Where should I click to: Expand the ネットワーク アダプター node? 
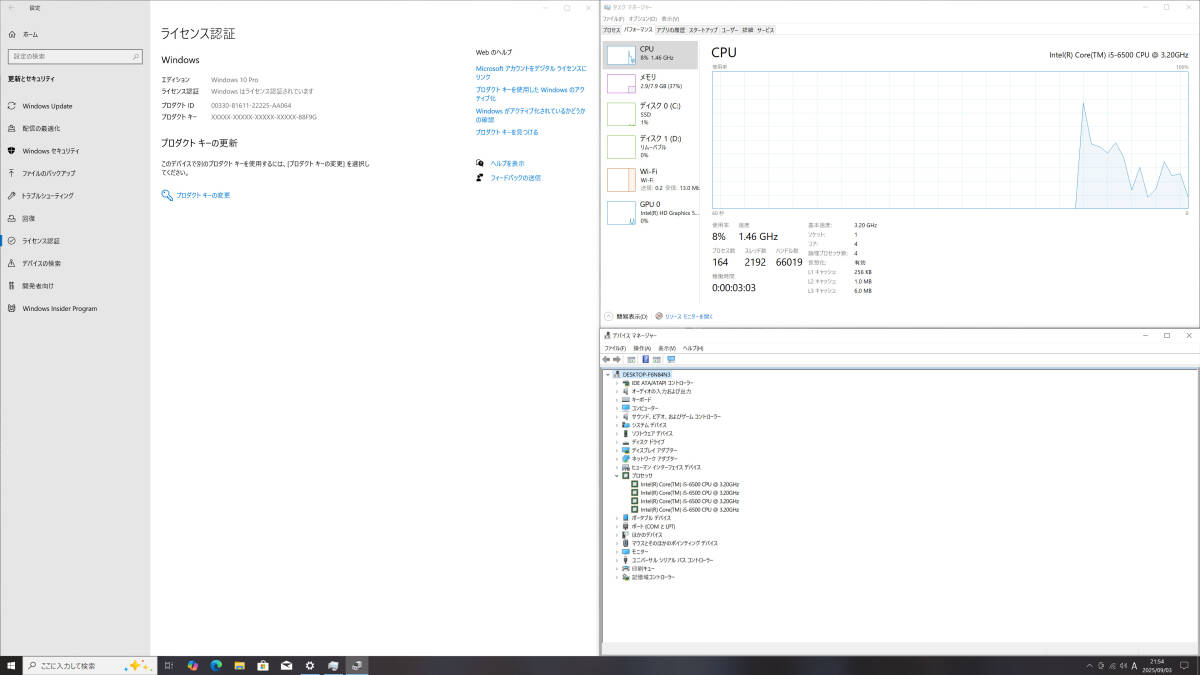click(617, 459)
